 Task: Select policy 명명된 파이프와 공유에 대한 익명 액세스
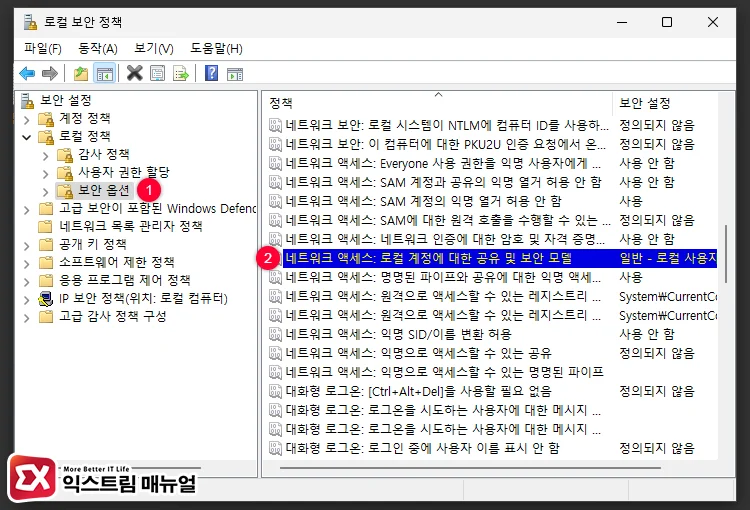coord(493,277)
